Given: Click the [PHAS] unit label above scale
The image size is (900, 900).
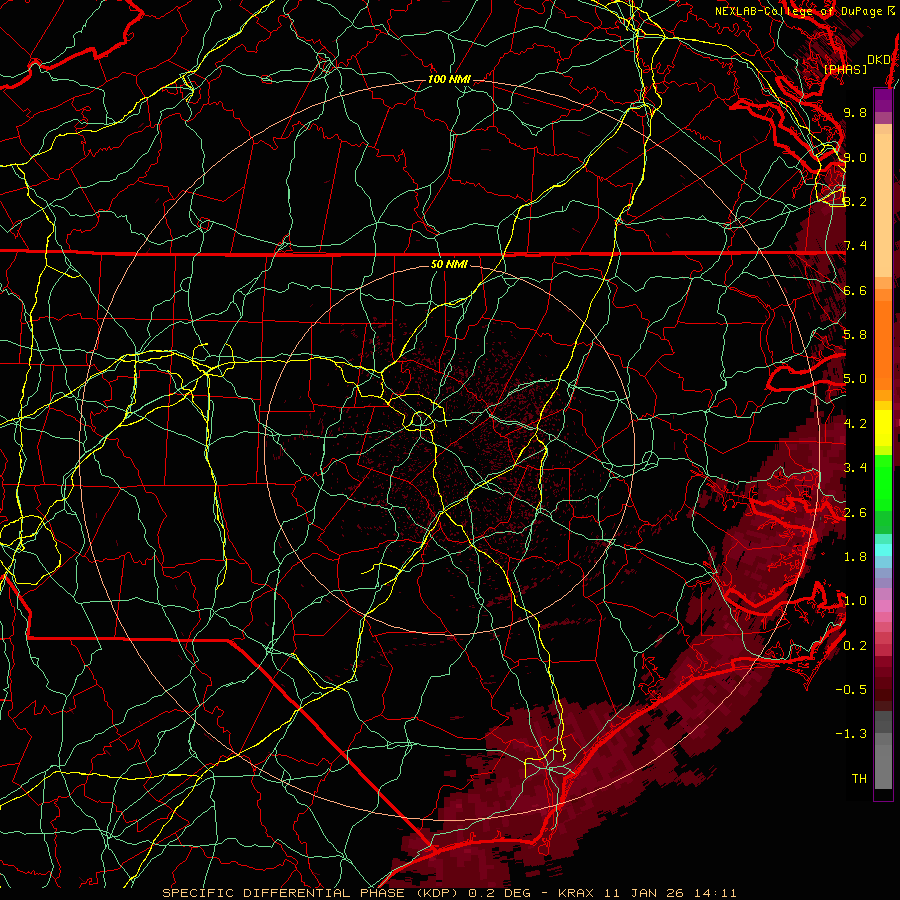Looking at the screenshot, I should point(845,69).
